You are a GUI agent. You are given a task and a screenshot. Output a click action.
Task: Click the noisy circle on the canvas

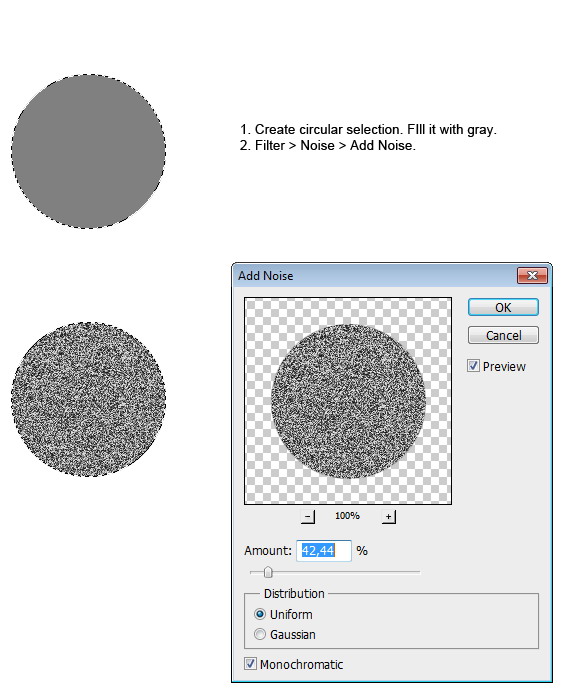89,399
